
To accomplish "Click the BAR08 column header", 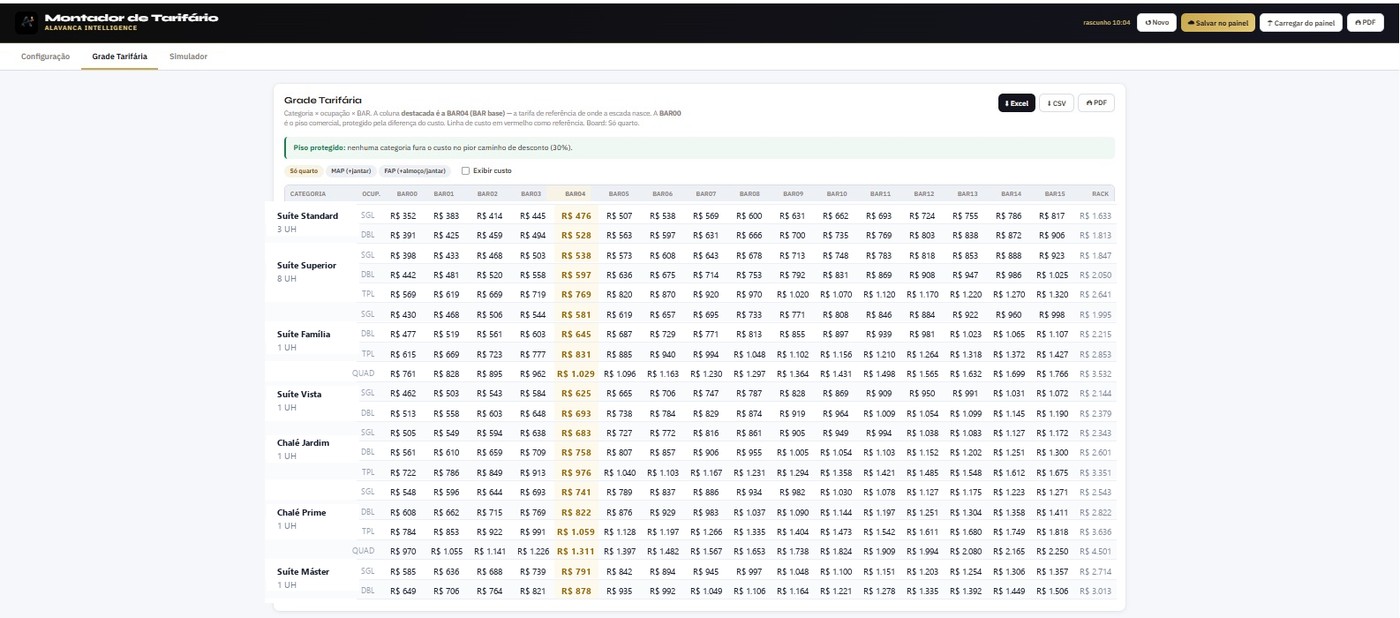I will 750,194.
